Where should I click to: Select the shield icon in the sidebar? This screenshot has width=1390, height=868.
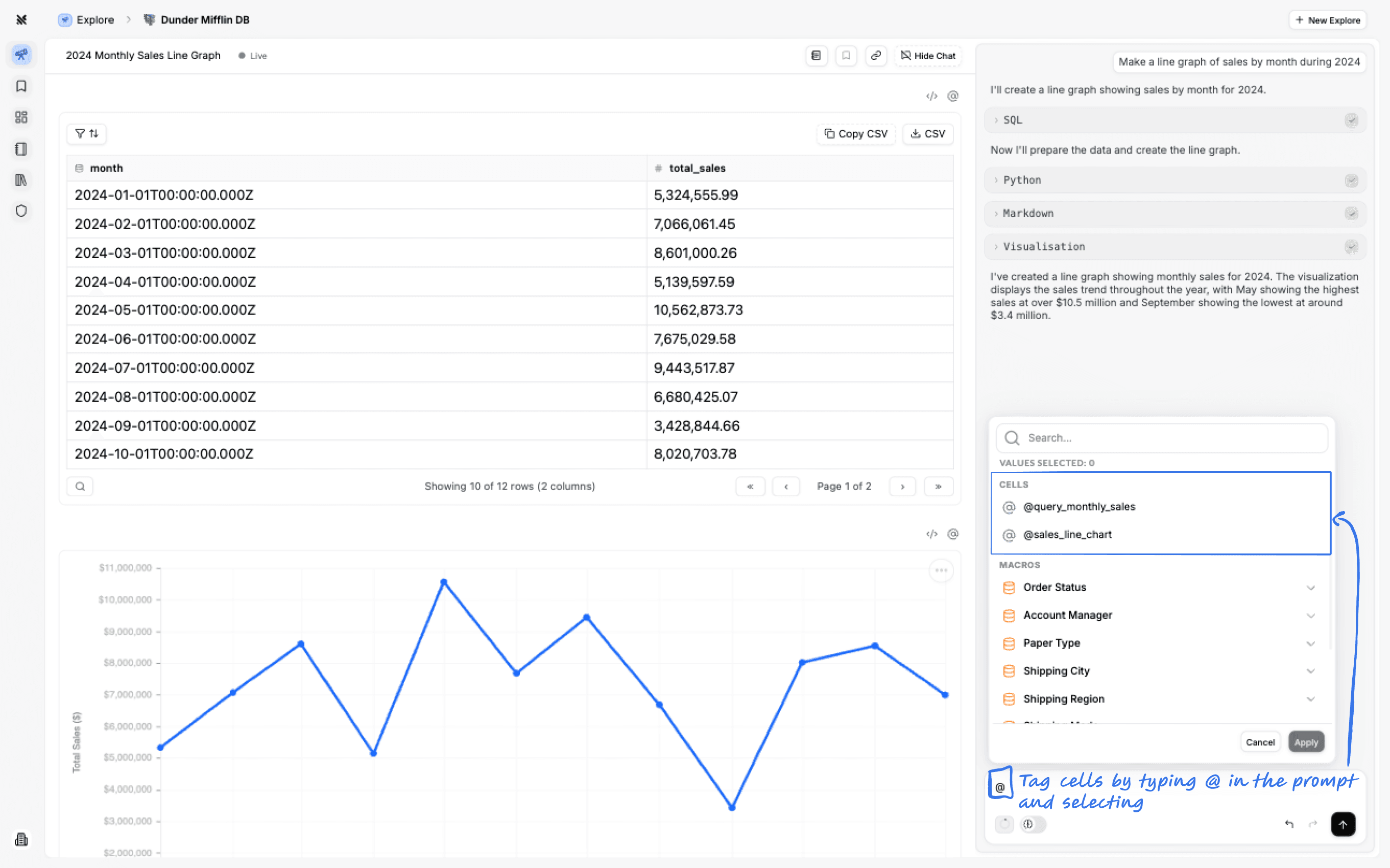click(x=21, y=211)
